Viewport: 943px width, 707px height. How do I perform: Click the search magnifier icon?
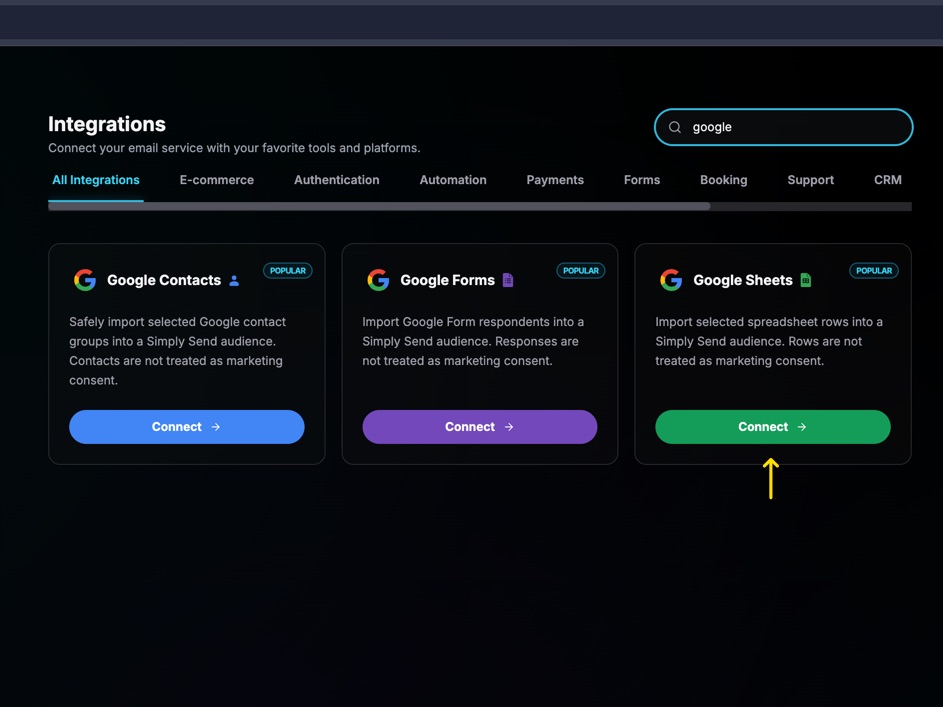click(x=675, y=127)
